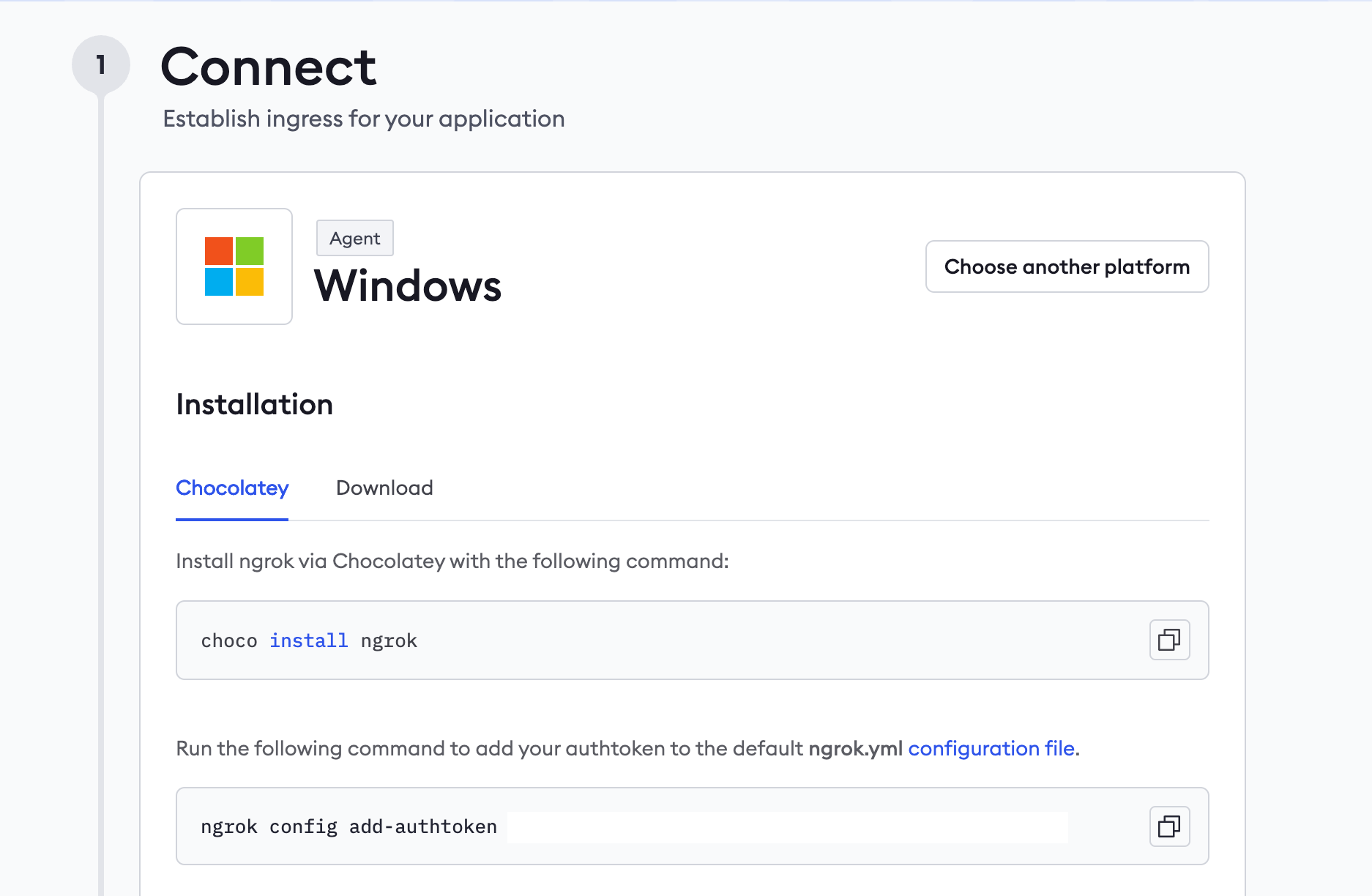1372x896 pixels.
Task: Click the 'Install ngrok via Chocolatey' instruction text
Action: click(x=452, y=561)
